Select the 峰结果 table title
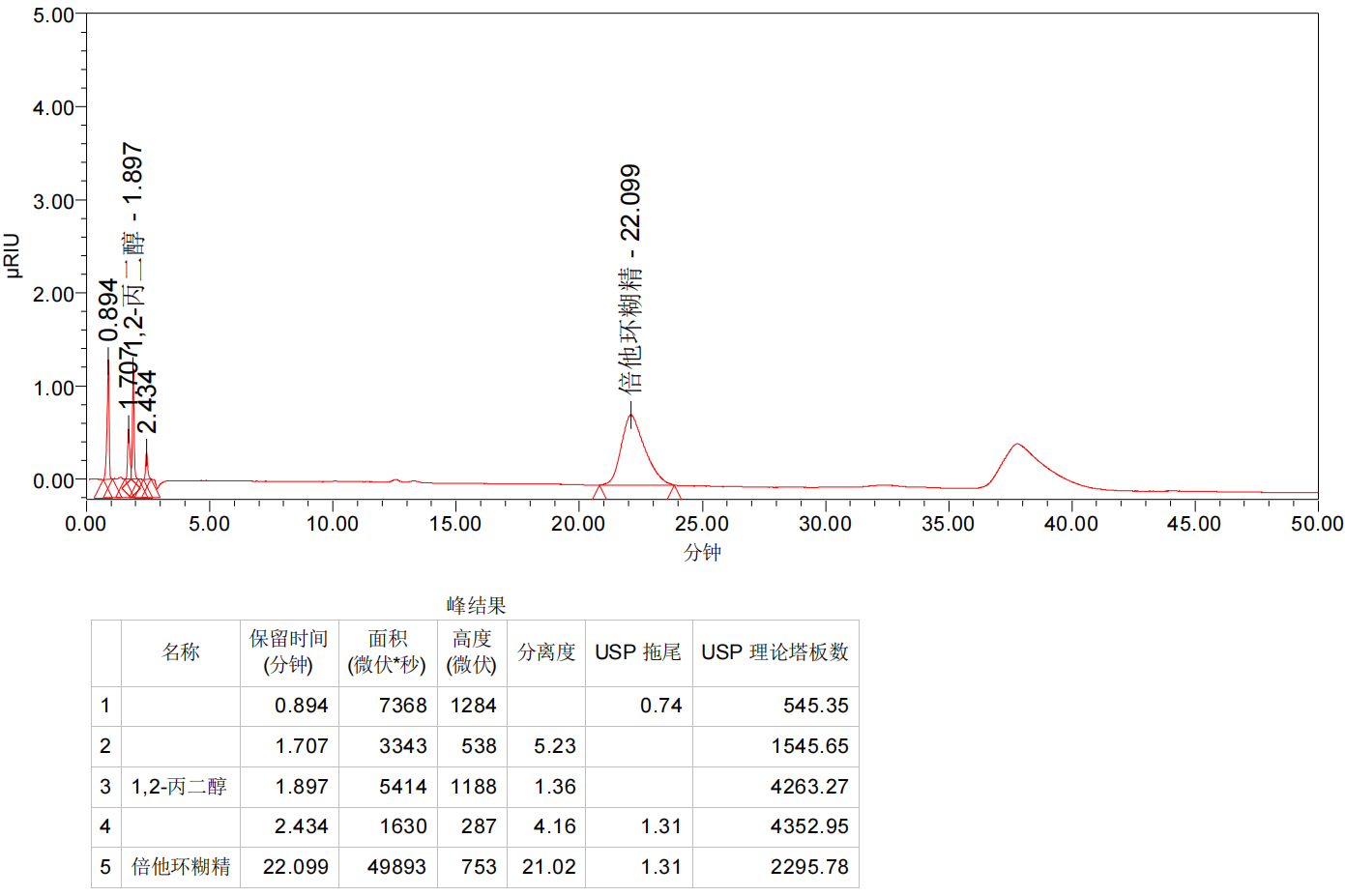This screenshot has height=896, width=1345. 476,605
